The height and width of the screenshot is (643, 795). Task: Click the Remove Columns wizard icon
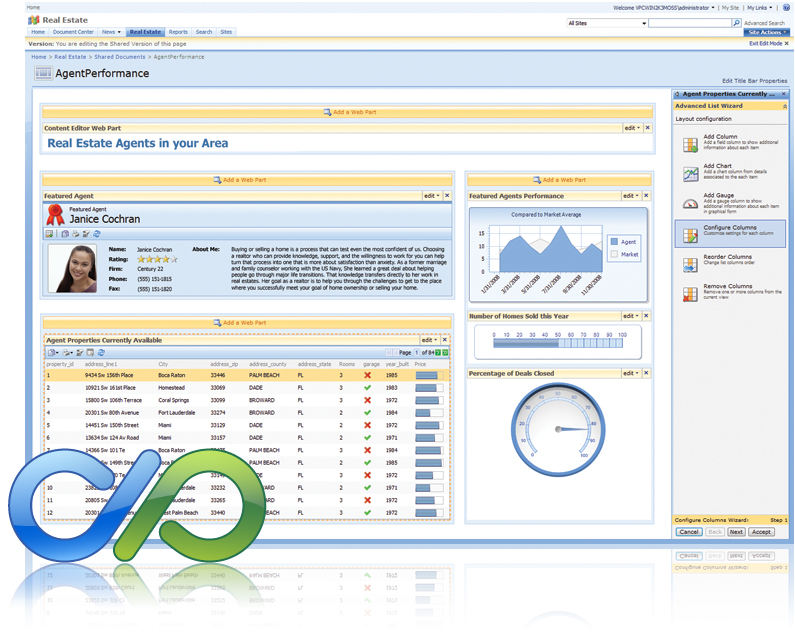[690, 295]
